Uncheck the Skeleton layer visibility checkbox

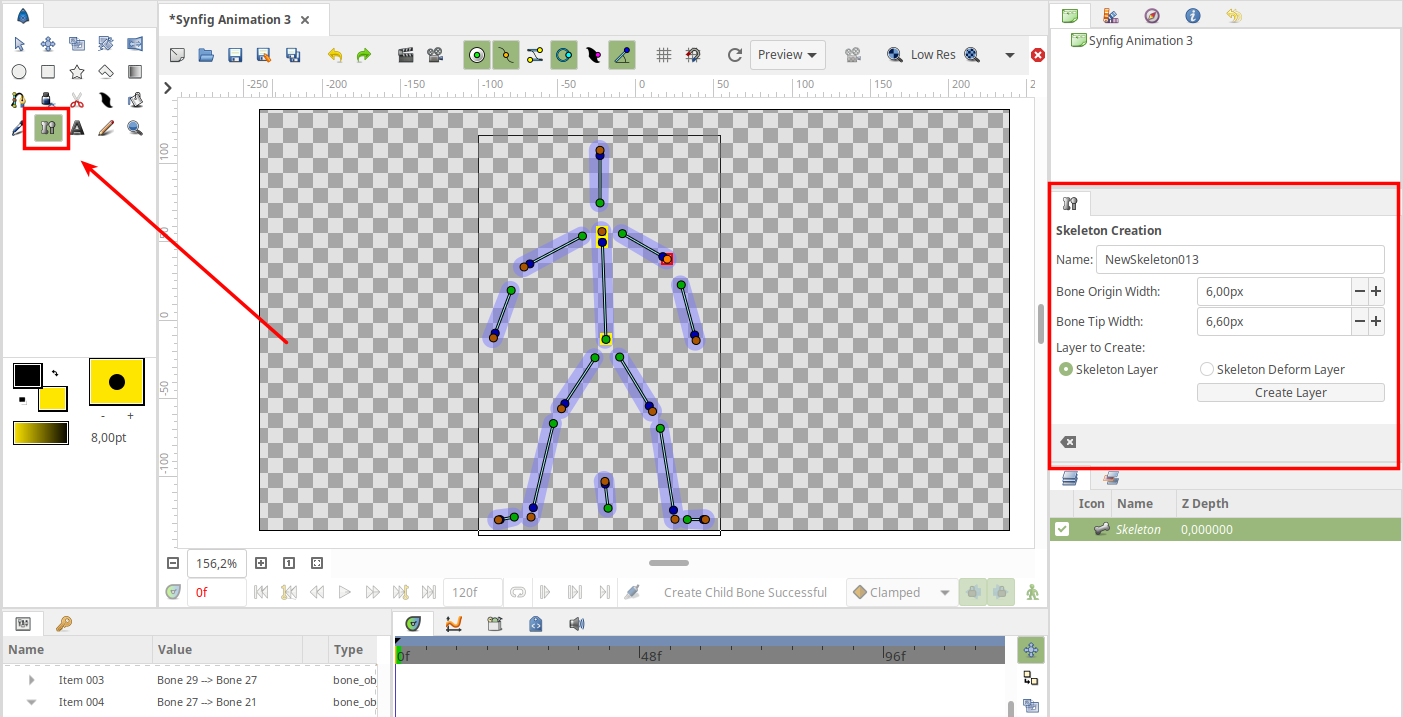click(1062, 529)
